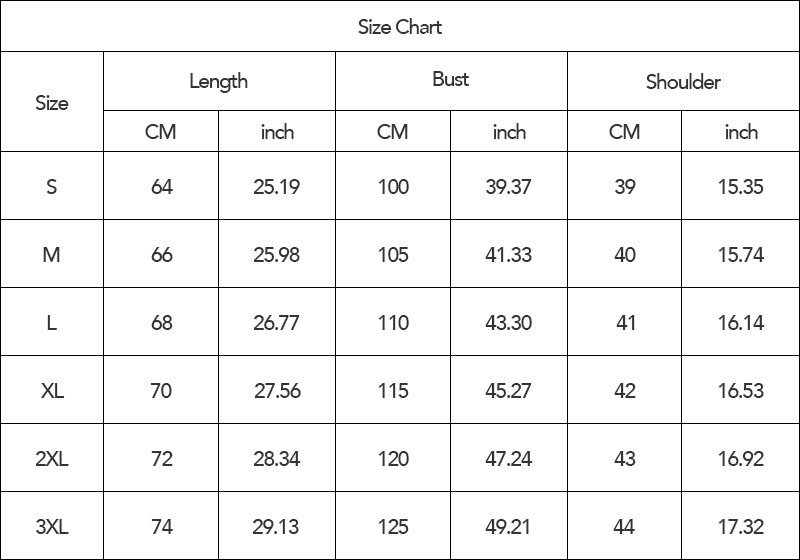Select the Shoulder column header
Image resolution: width=800 pixels, height=560 pixels.
(x=683, y=82)
